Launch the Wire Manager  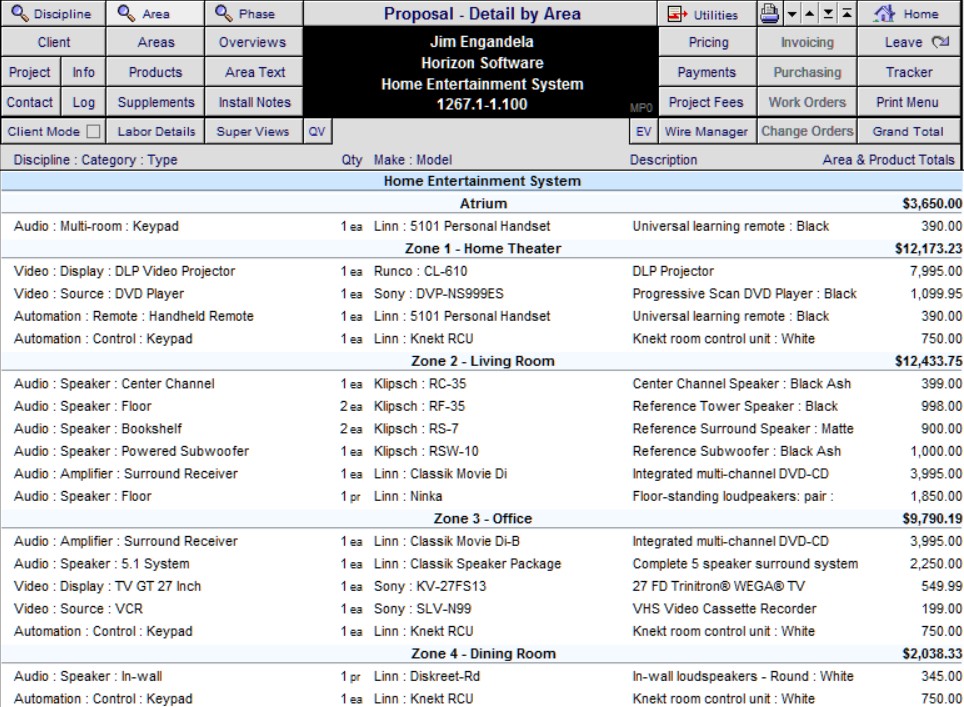click(706, 132)
